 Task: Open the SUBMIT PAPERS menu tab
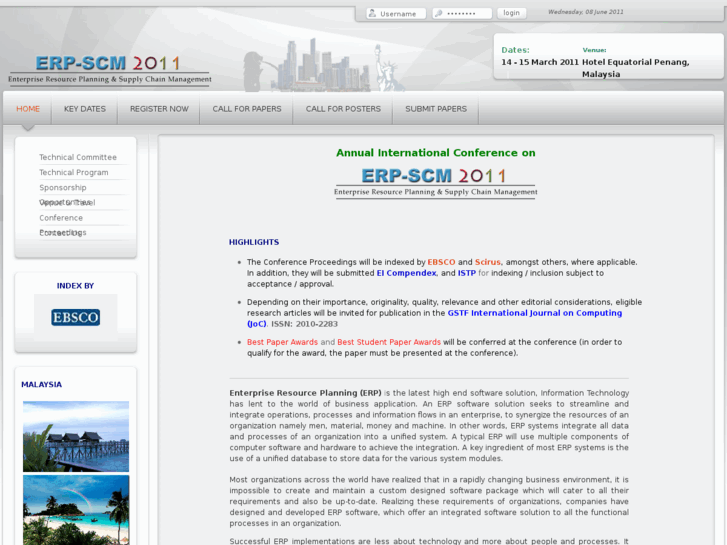click(x=436, y=109)
